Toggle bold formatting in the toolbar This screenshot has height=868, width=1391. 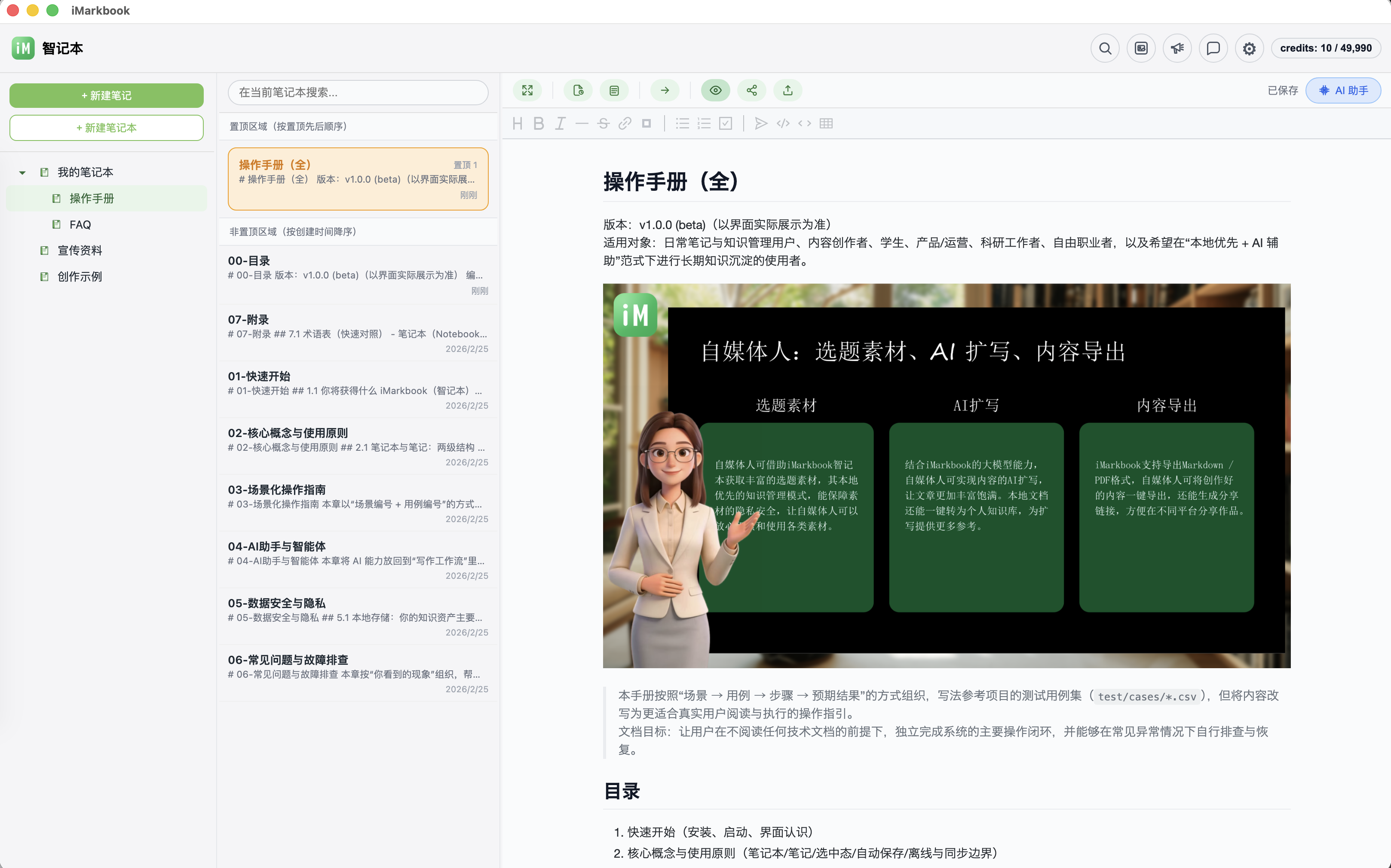point(538,123)
